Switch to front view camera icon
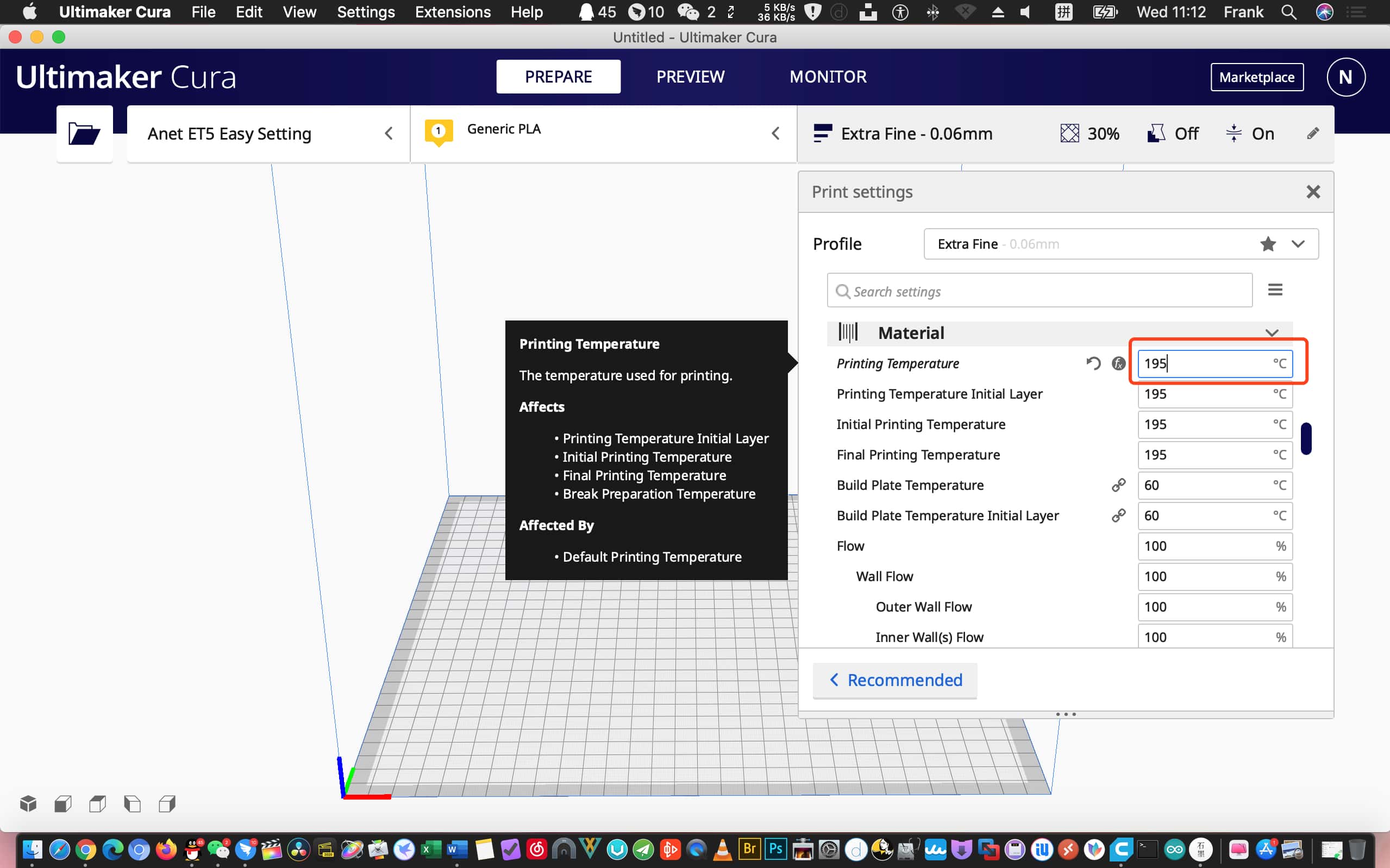This screenshot has height=868, width=1390. pyautogui.click(x=62, y=804)
